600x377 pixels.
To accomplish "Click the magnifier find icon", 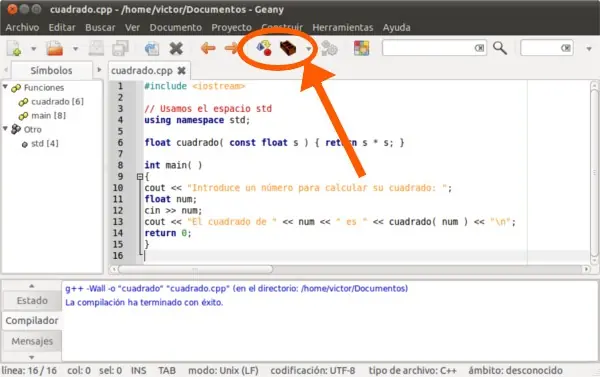I will pos(500,48).
